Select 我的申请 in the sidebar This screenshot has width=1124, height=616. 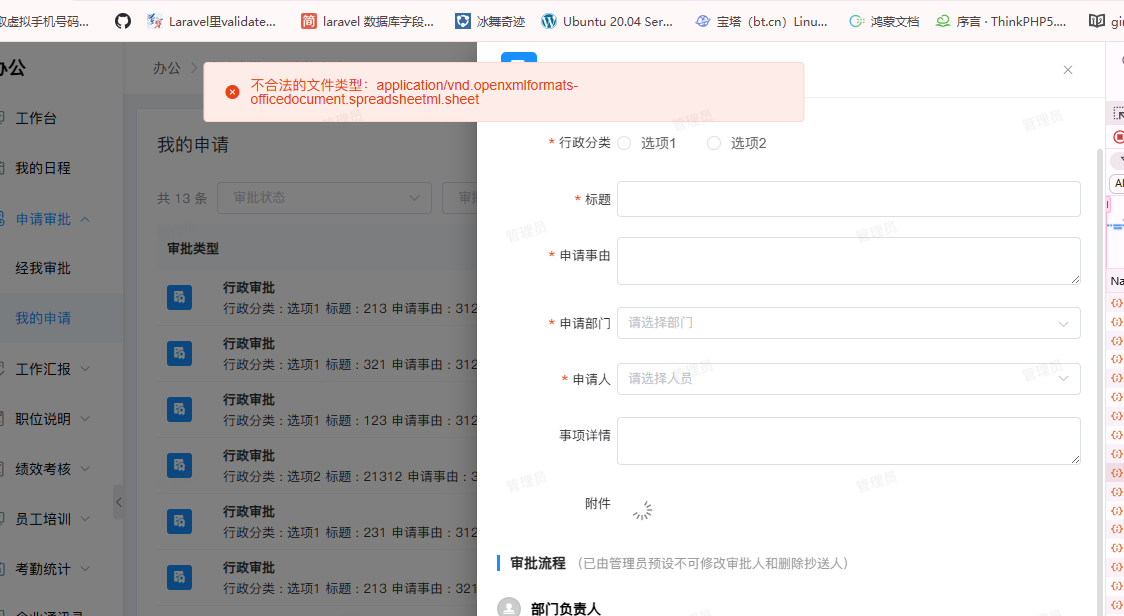click(43, 319)
